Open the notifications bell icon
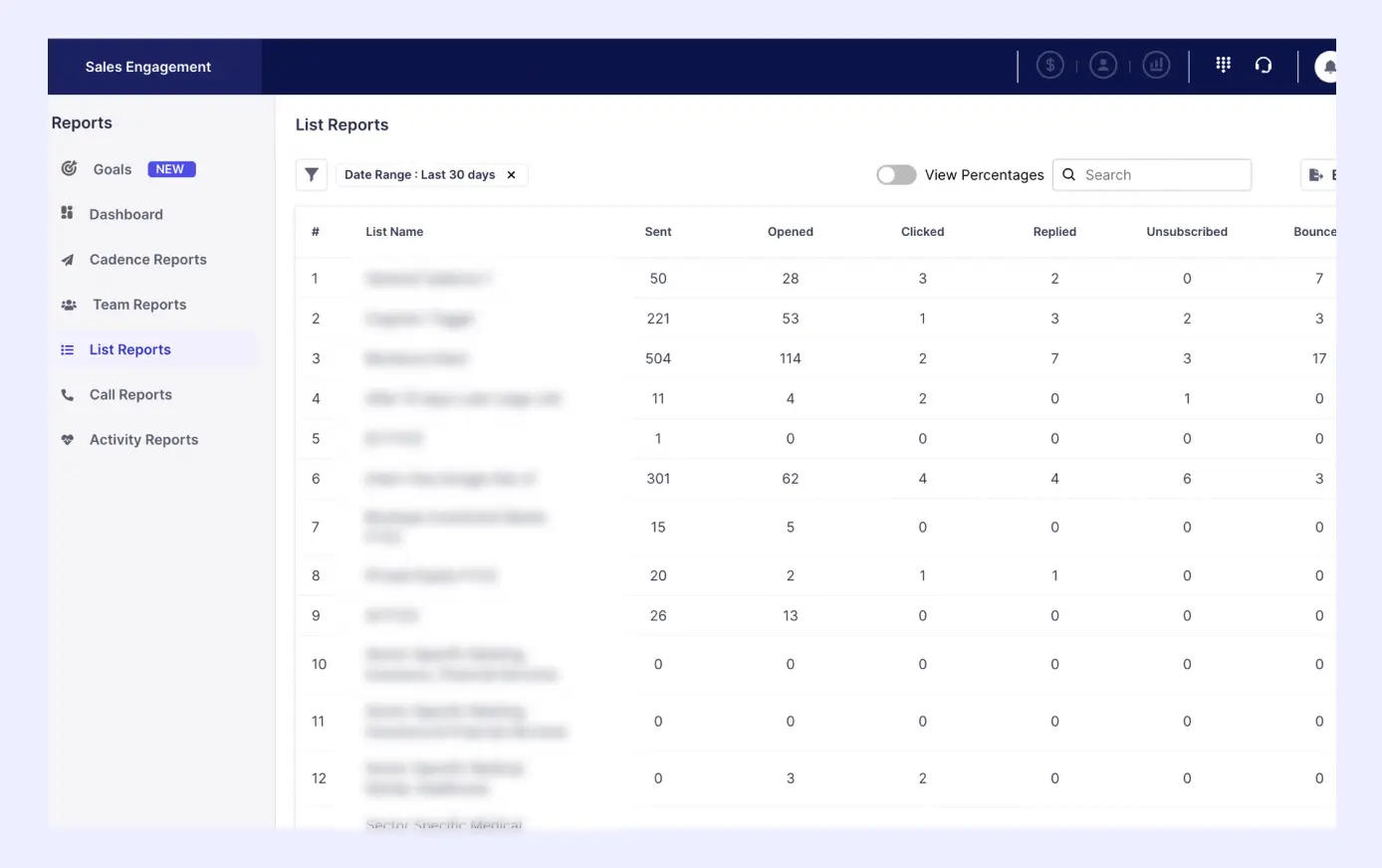Screen dimensions: 1382x868 pos(1328,67)
